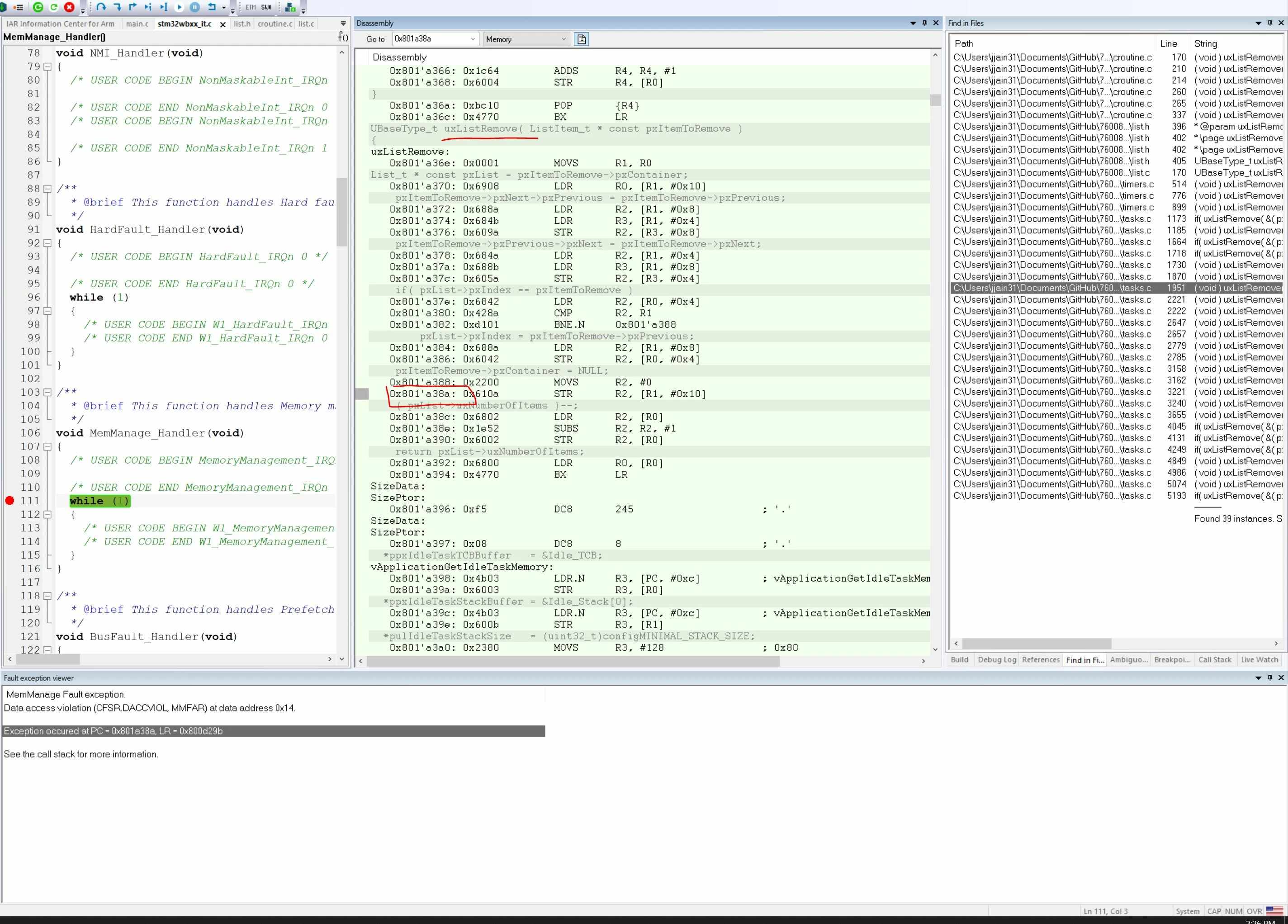Click the Reset debugger icon

click(x=212, y=7)
